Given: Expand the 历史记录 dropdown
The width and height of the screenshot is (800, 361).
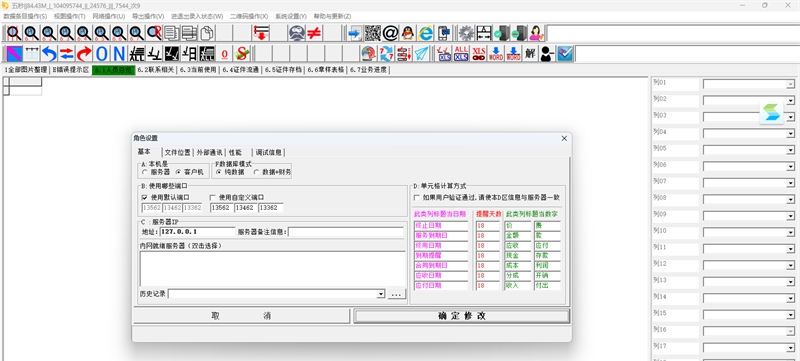Looking at the screenshot, I should pos(381,294).
